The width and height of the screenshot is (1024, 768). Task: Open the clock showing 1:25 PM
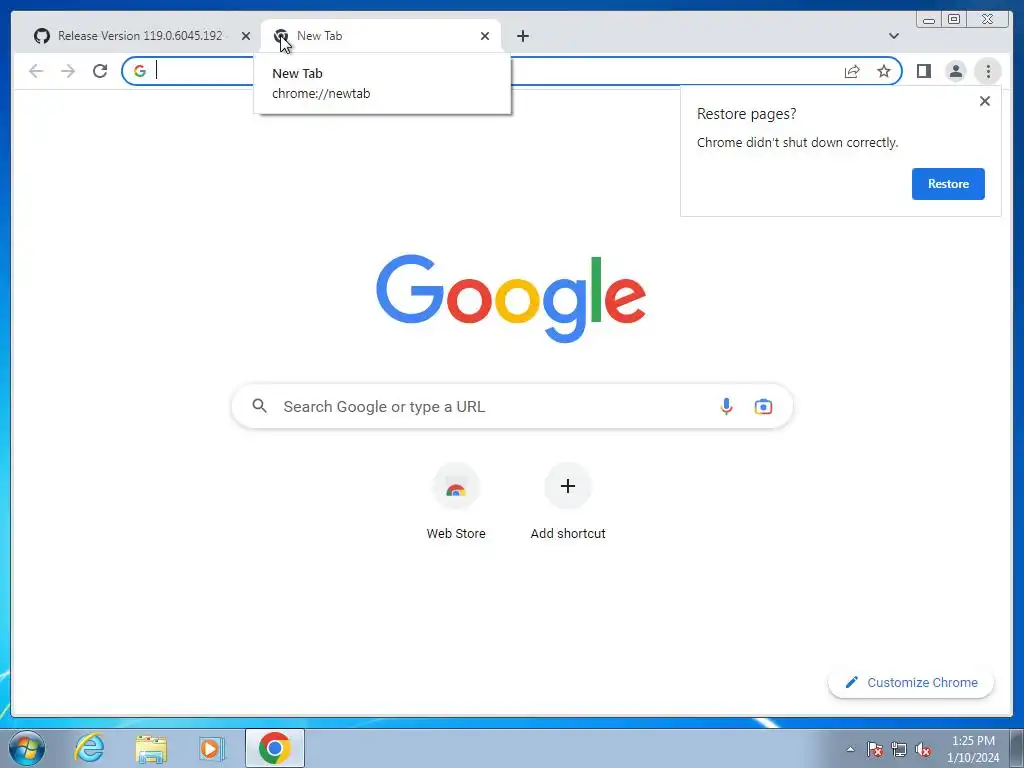973,749
